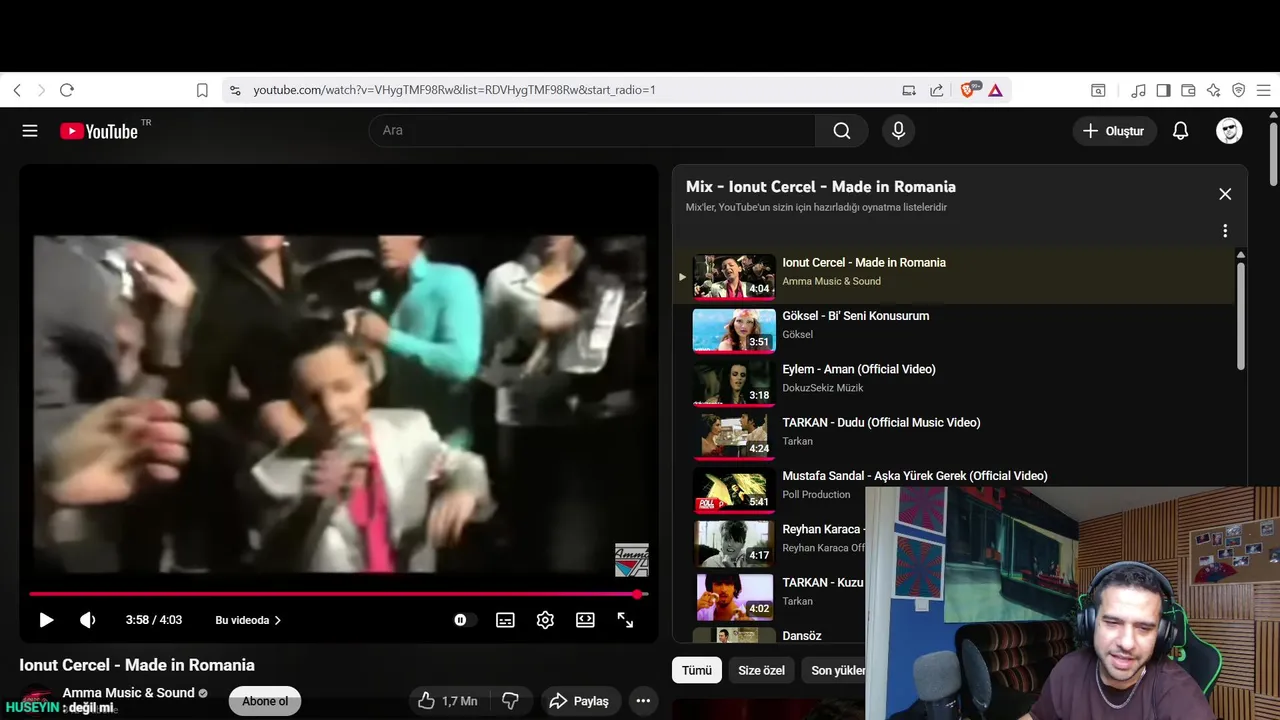Click the TARKAN - Kuzu thumbnail
The image size is (1280, 720).
click(734, 597)
